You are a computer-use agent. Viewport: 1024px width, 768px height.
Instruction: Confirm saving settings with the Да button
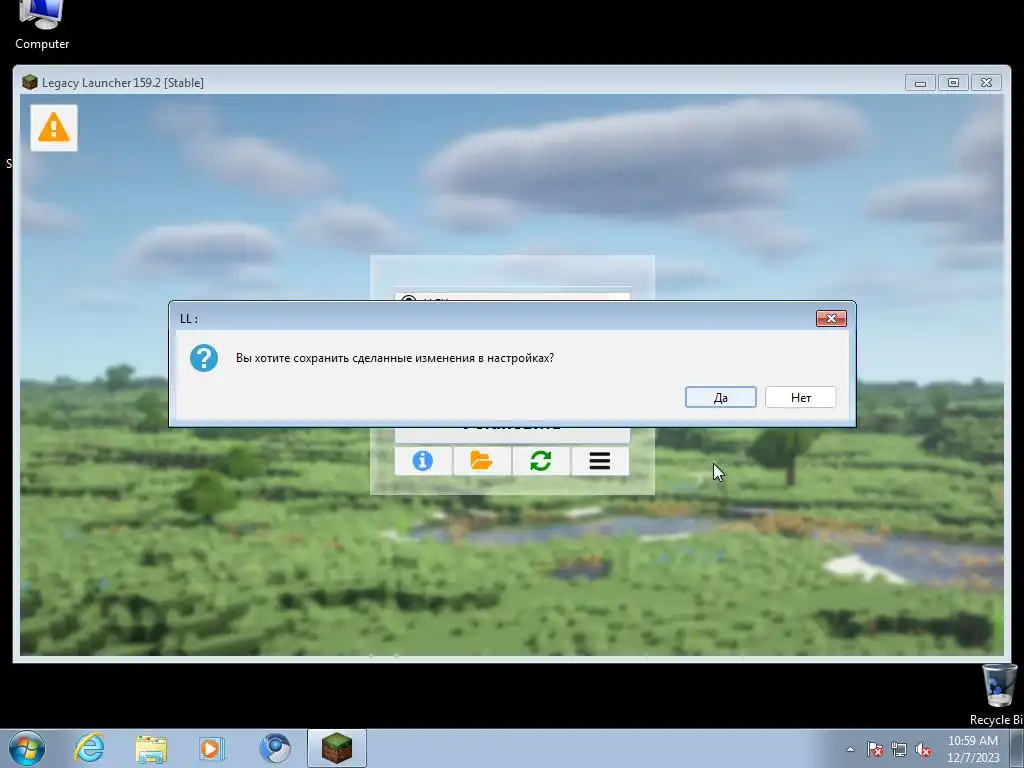pos(720,397)
